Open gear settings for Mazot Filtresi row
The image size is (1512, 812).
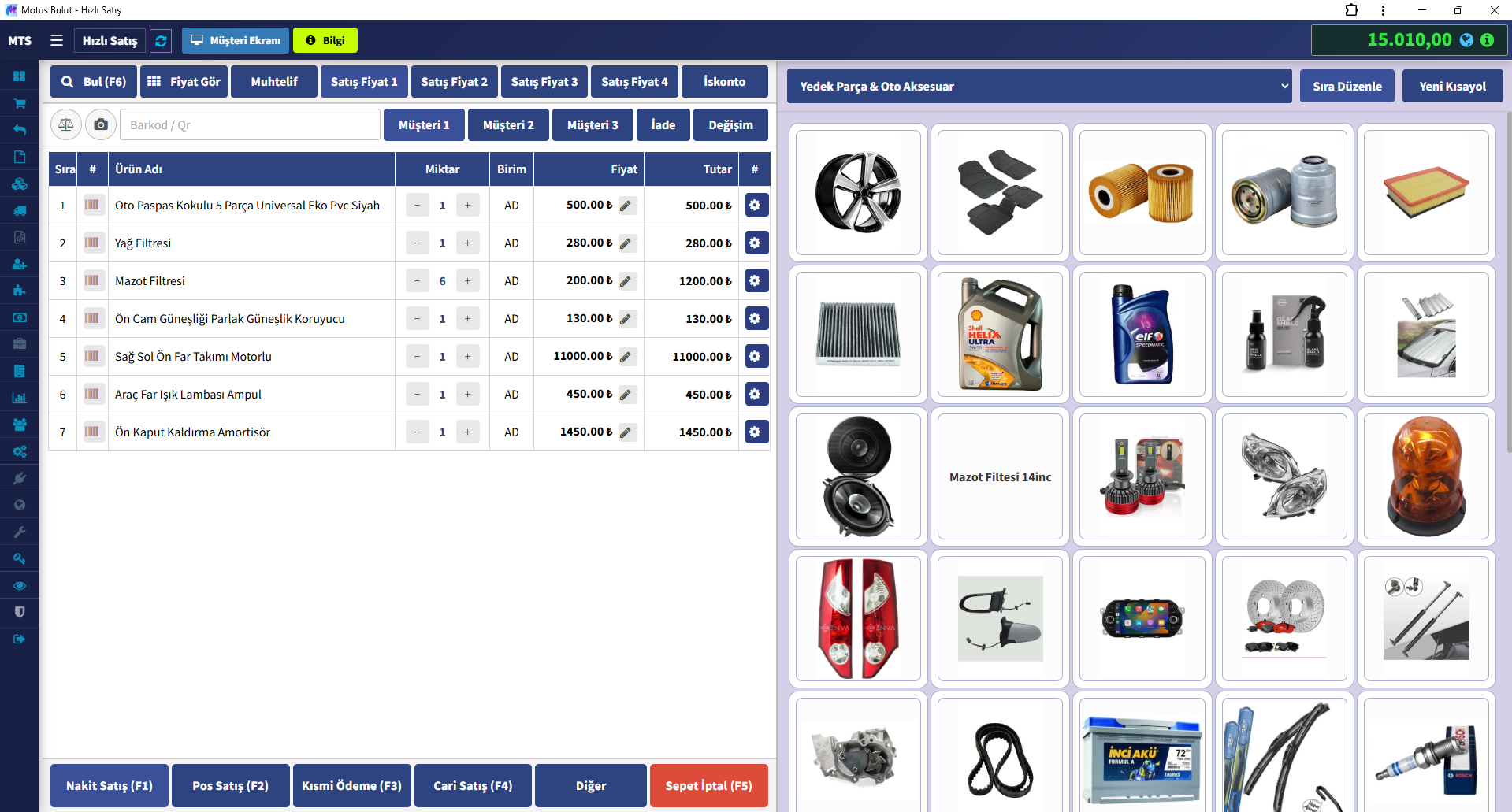755,281
